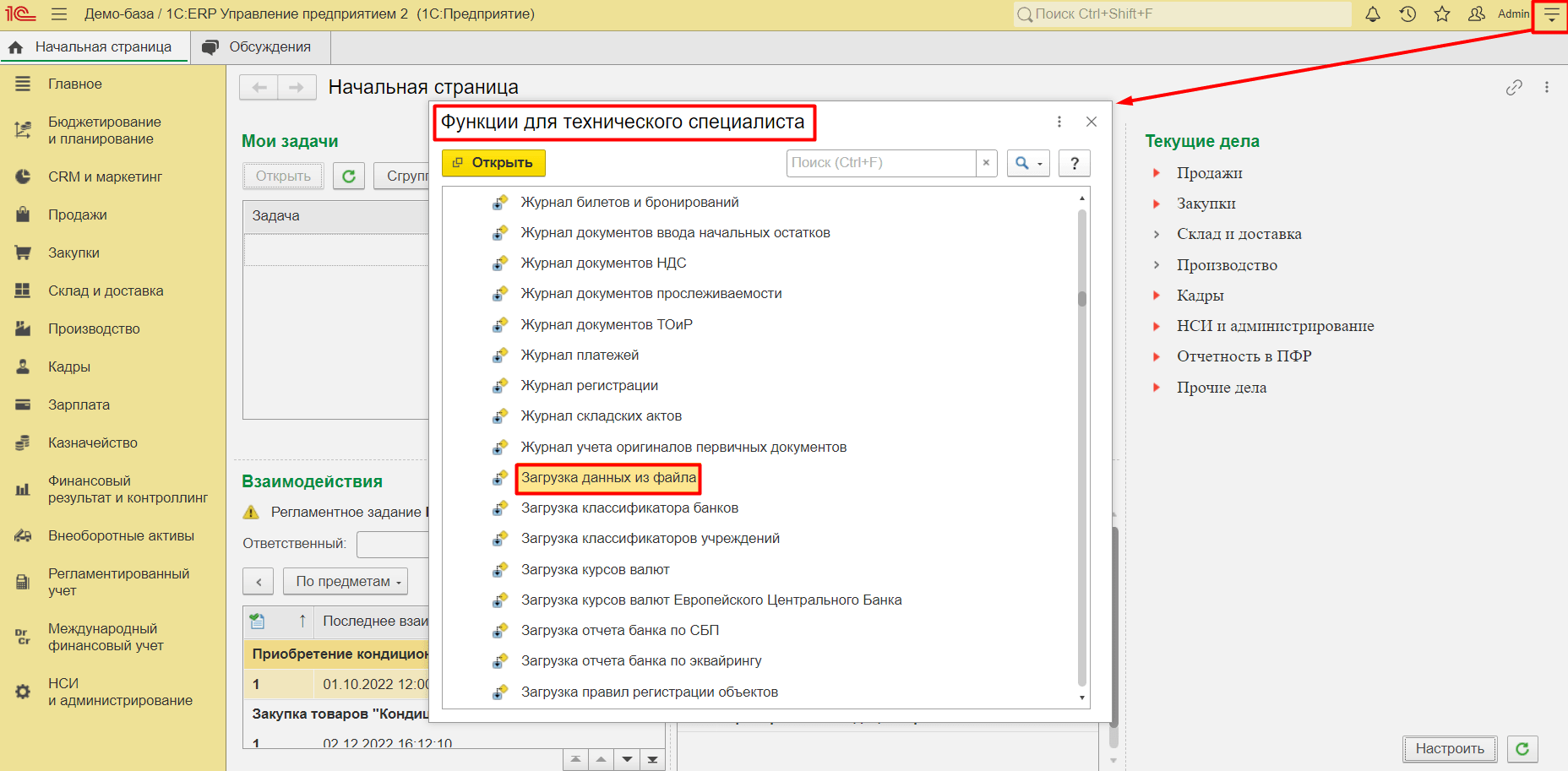This screenshot has height=771, width=1568.
Task: Refresh the Мои задачи list
Action: [348, 176]
